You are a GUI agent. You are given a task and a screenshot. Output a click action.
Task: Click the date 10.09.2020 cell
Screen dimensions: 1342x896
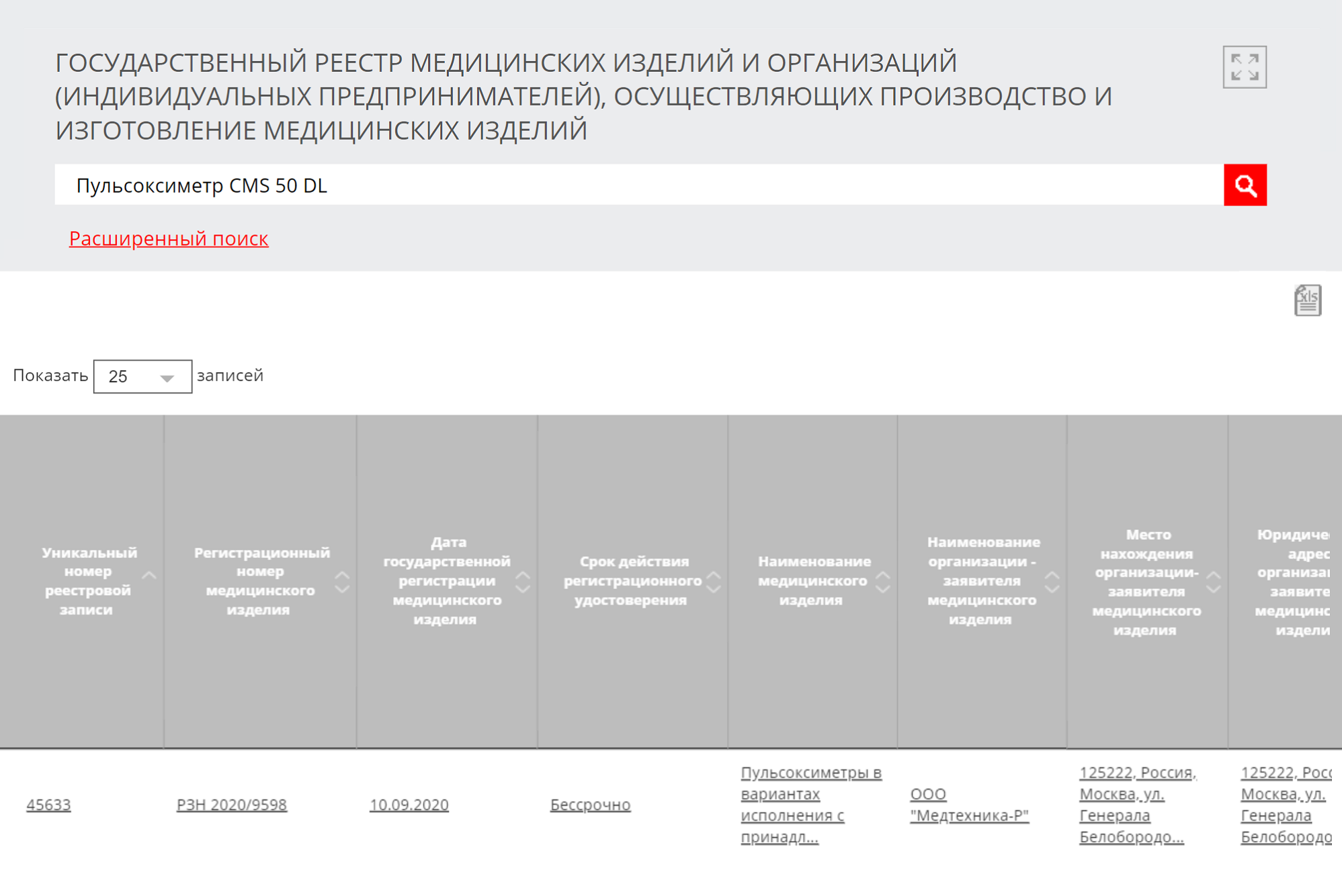pos(409,804)
